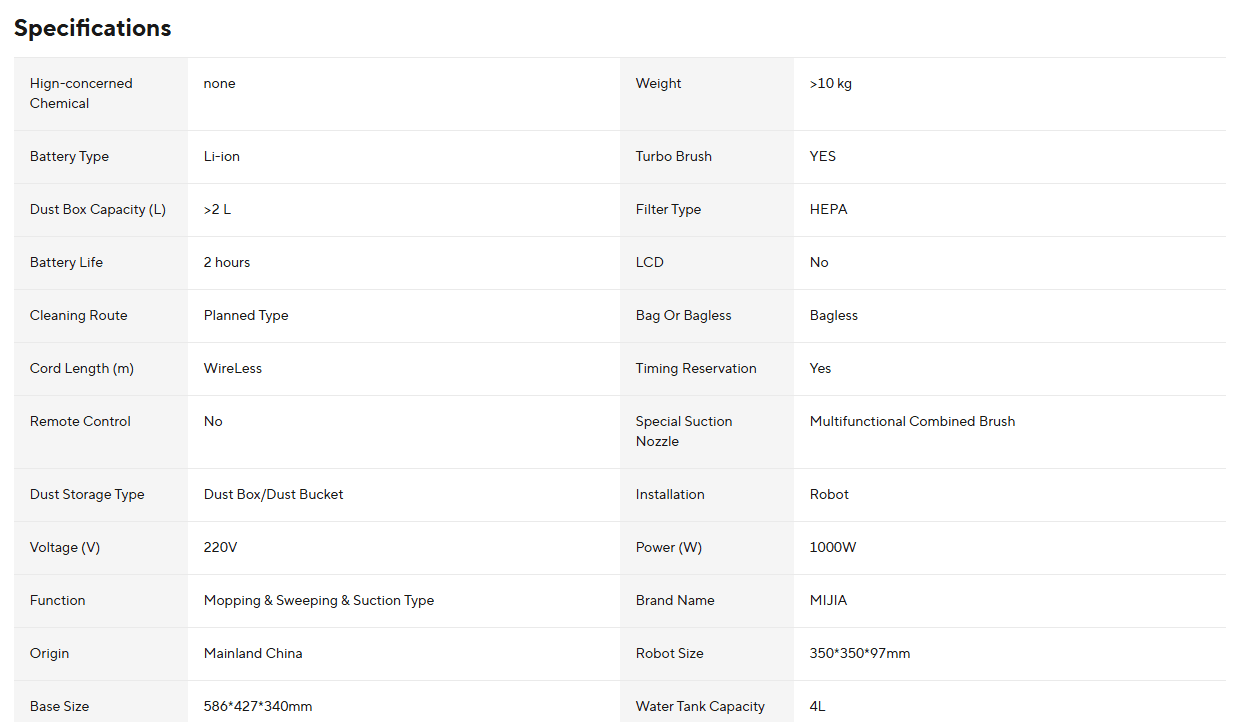Select the Battery Type label cell

click(101, 157)
